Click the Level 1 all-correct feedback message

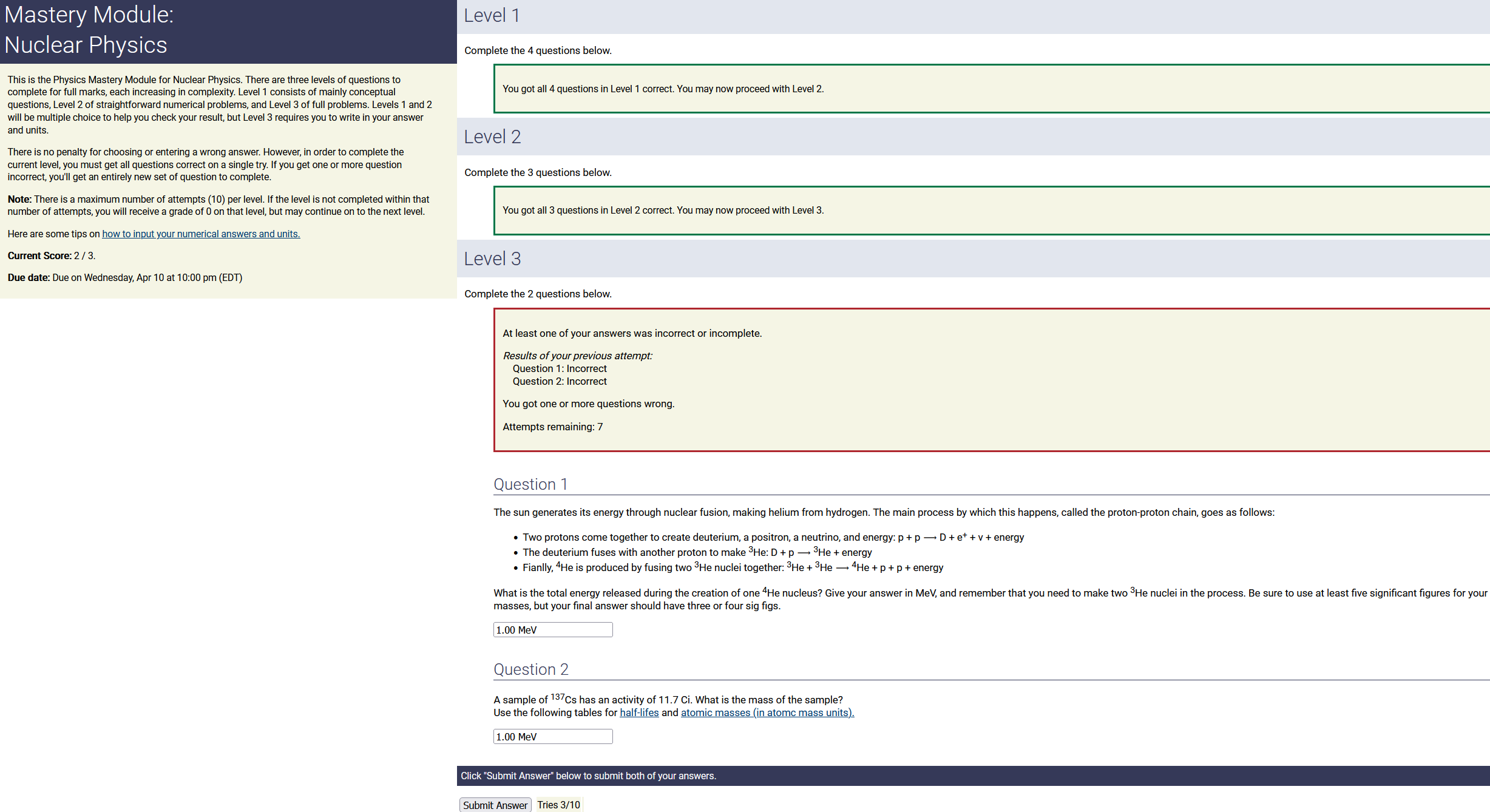pyautogui.click(x=663, y=89)
